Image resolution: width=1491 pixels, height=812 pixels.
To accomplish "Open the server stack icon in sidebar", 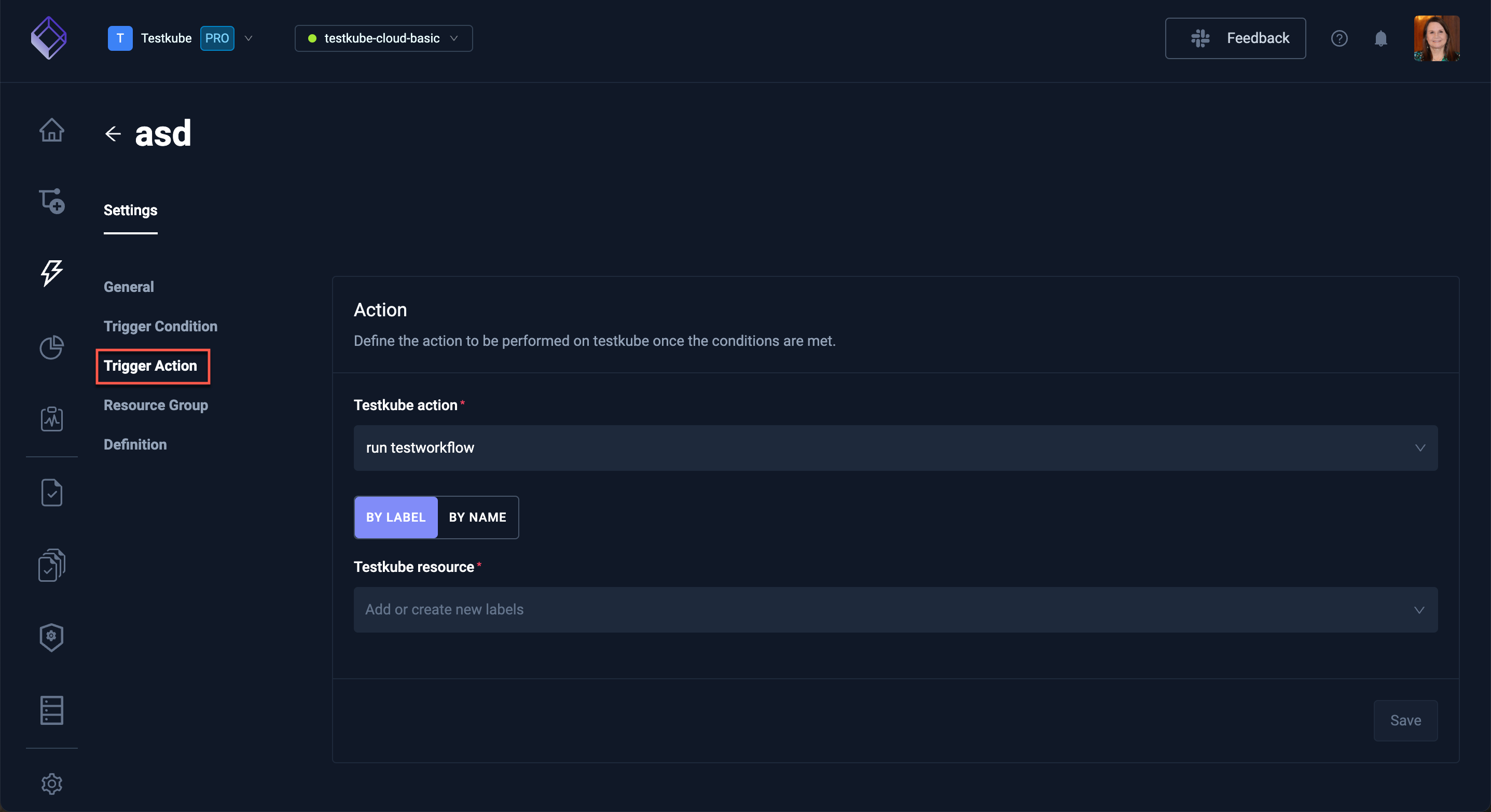I will [x=51, y=710].
